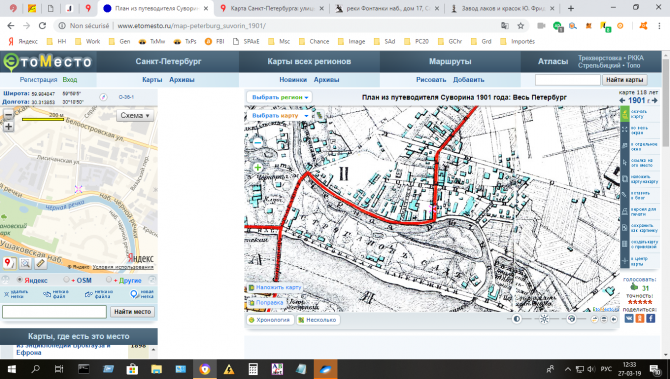Adjust the map transparency slider
The image size is (670, 379).
coord(571,319)
